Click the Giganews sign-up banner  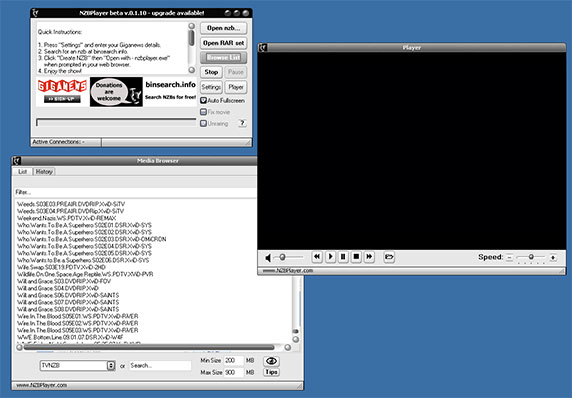point(62,91)
